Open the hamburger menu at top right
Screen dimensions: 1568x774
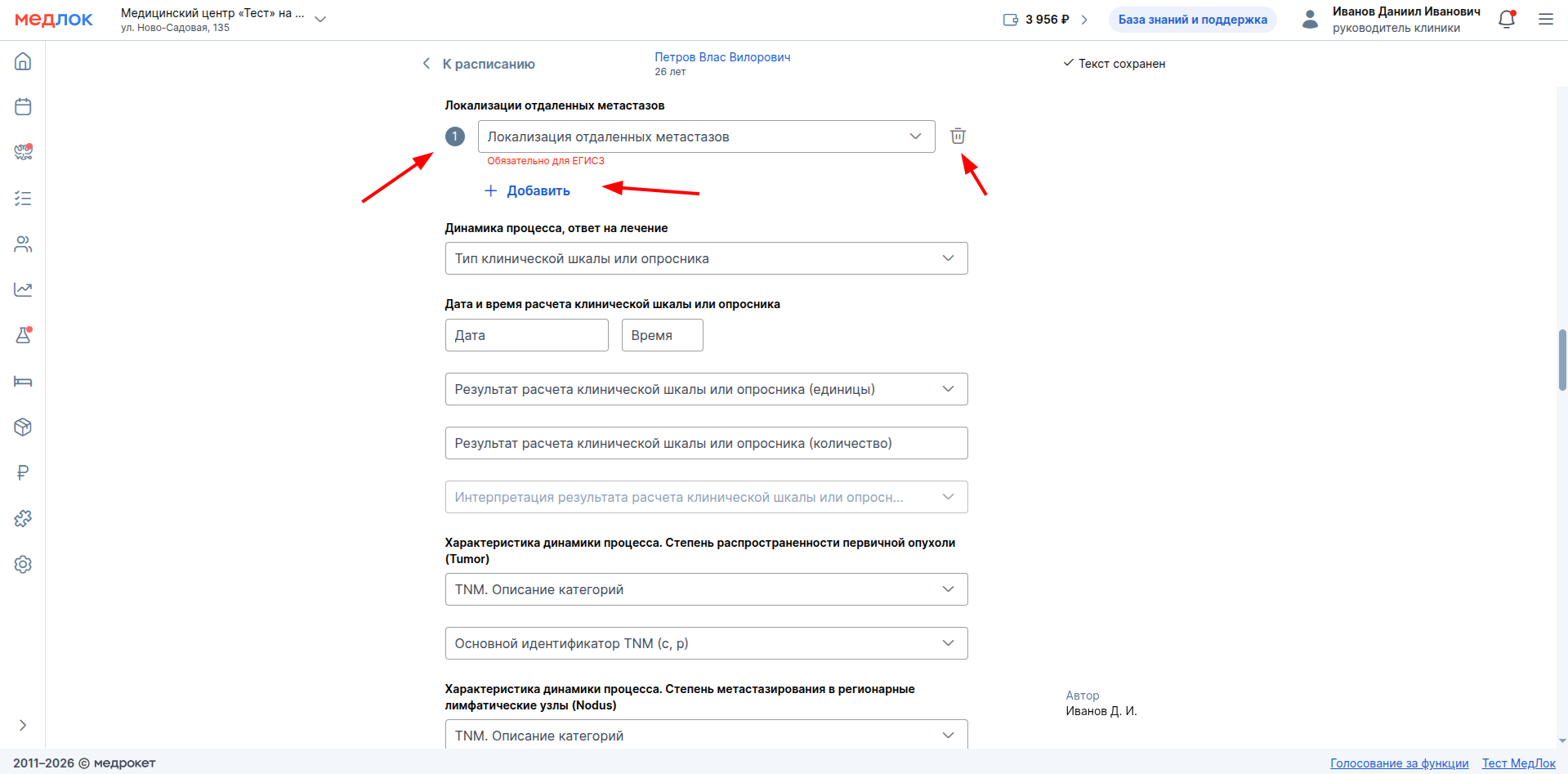tap(1546, 19)
